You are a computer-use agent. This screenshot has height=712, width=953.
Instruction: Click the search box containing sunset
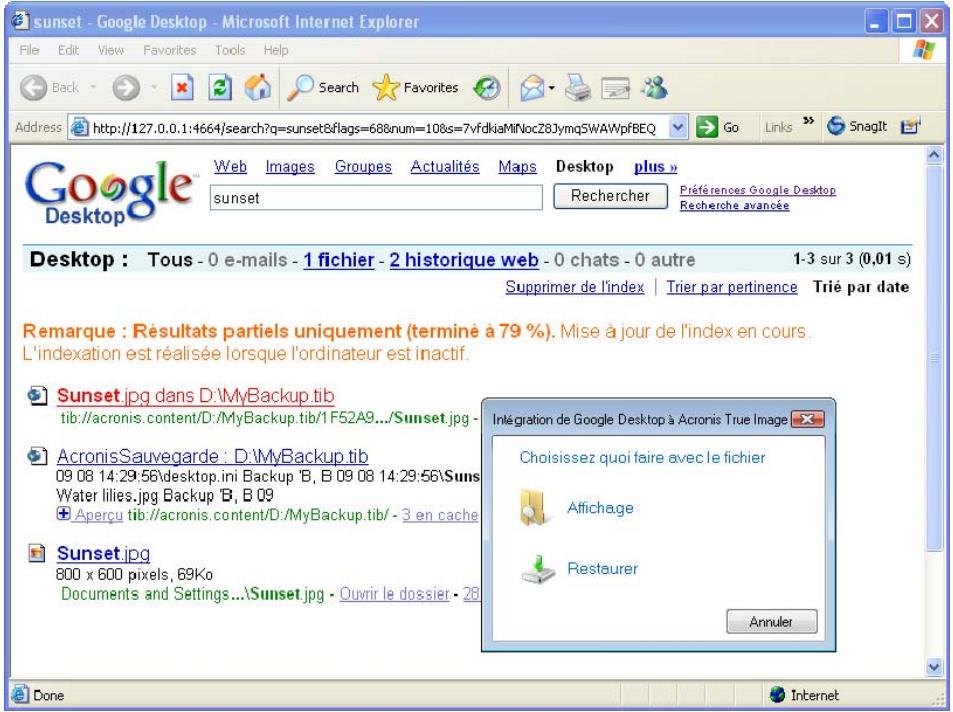[376, 198]
